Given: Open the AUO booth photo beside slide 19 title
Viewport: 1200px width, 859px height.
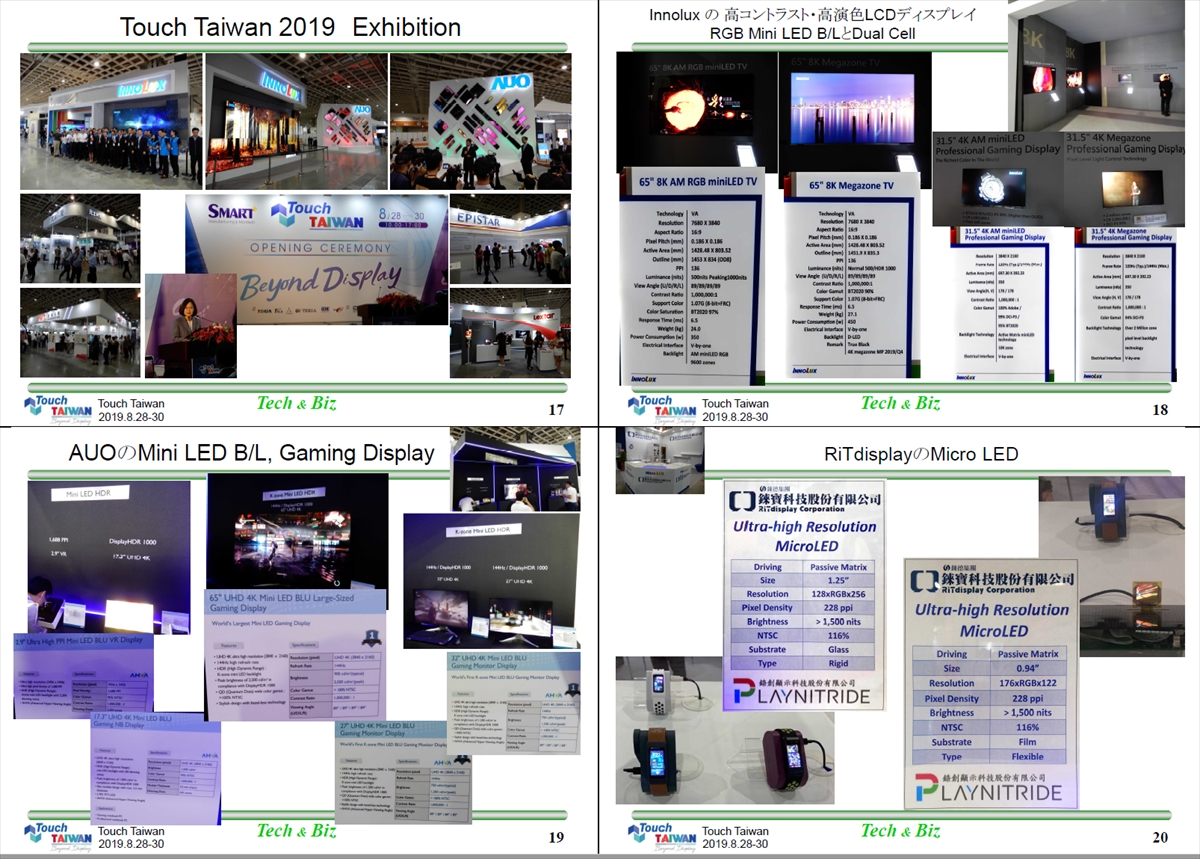Looking at the screenshot, I should (x=515, y=470).
